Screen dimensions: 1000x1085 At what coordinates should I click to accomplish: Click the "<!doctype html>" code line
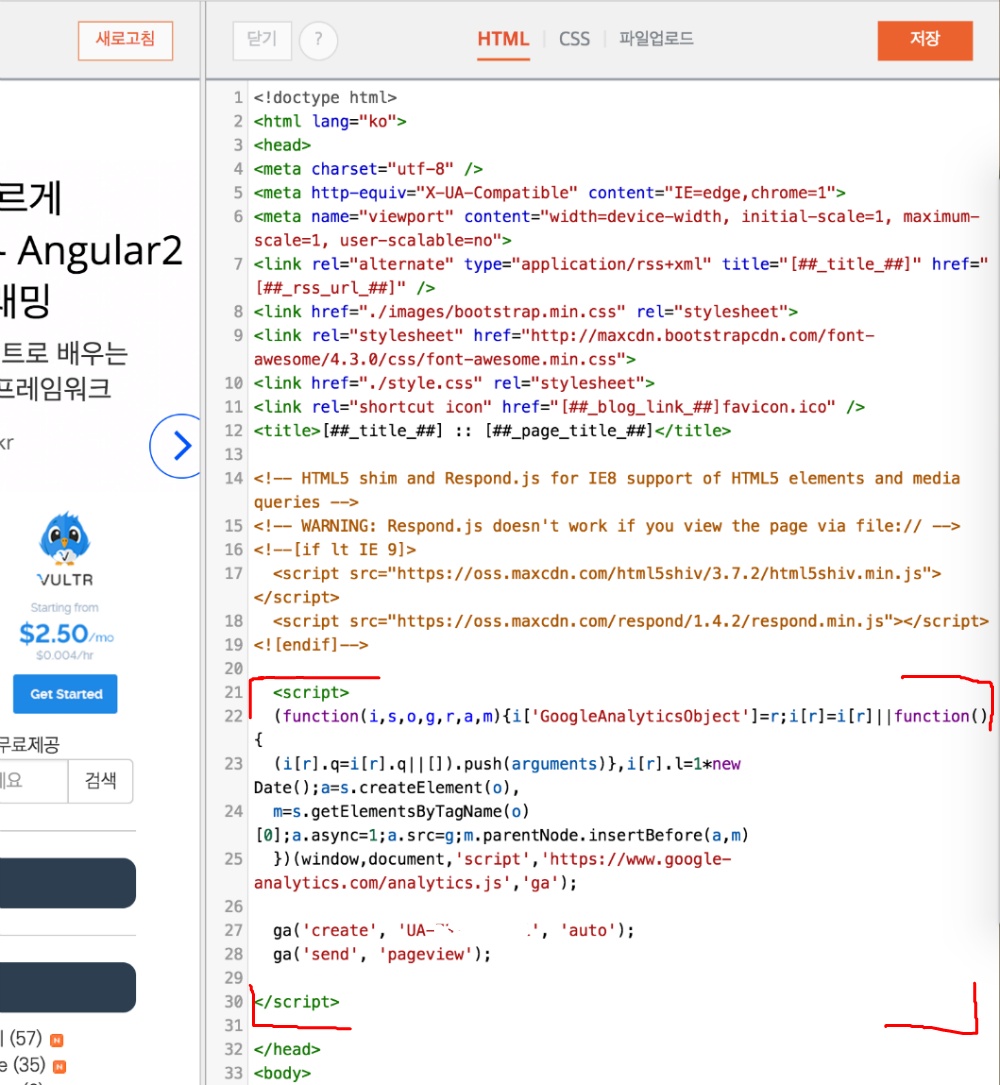point(325,98)
